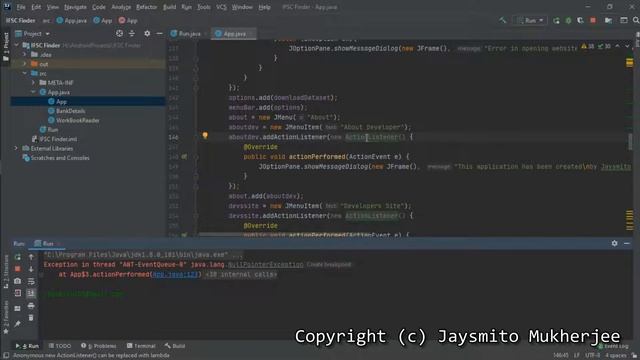Open the Help menu
Image resolution: width=640 pixels, height=360 pixels.
click(264, 7)
